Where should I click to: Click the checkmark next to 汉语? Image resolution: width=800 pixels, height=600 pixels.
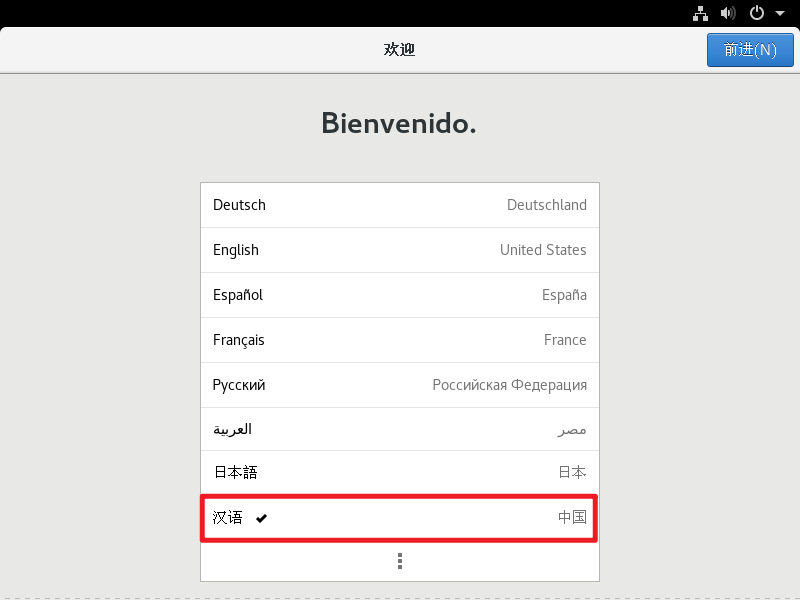261,518
